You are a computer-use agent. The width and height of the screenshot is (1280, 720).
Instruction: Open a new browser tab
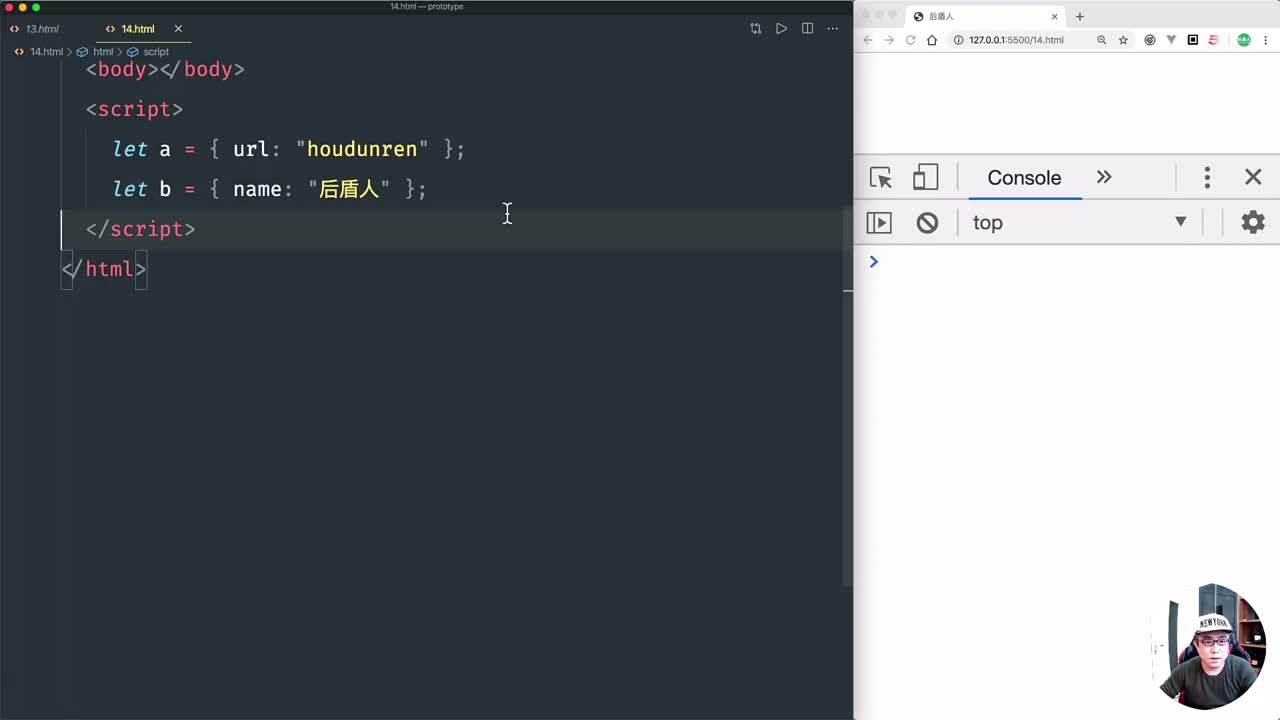[x=1079, y=16]
